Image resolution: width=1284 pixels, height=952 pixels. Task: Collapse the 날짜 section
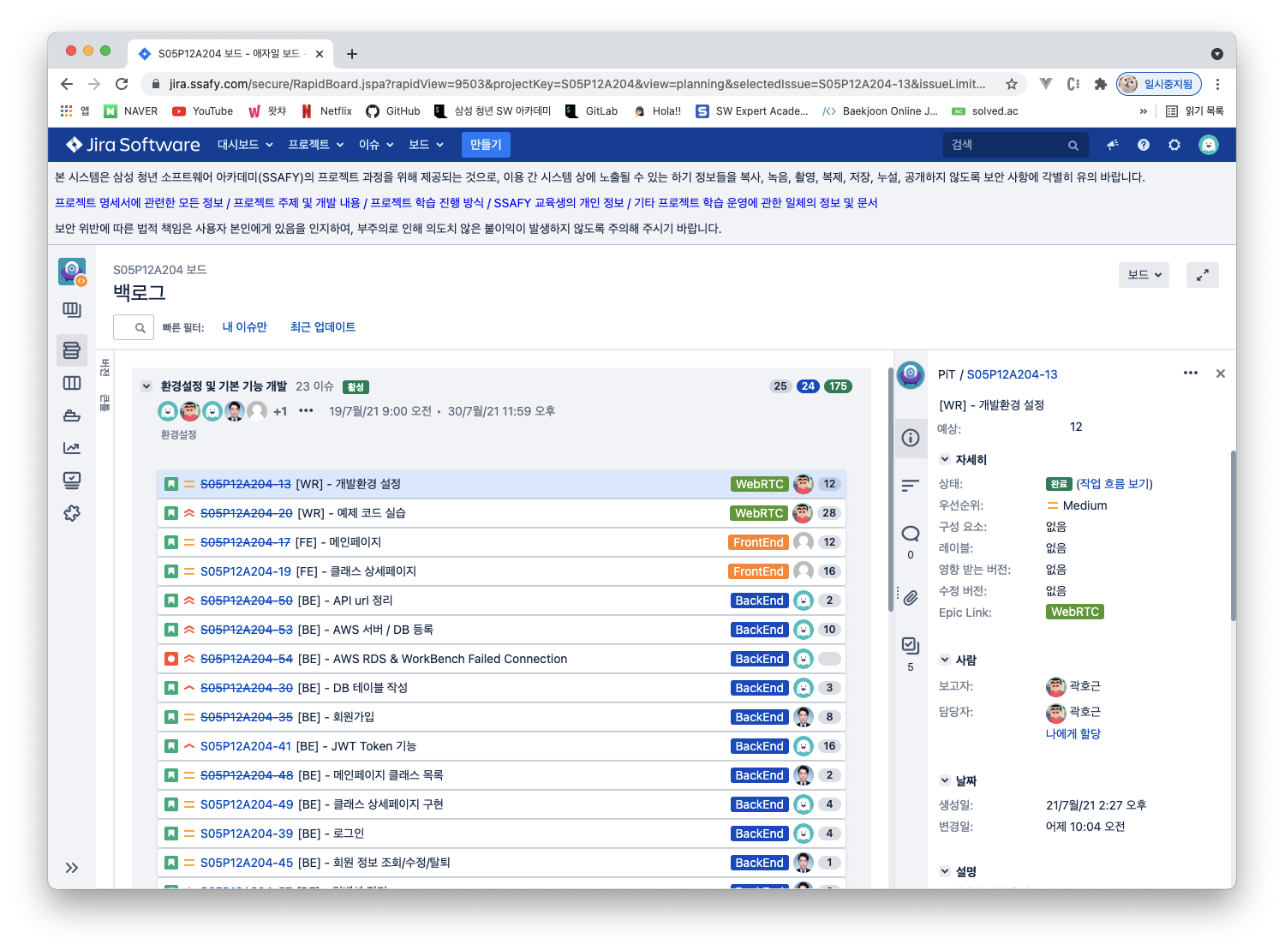click(x=944, y=780)
